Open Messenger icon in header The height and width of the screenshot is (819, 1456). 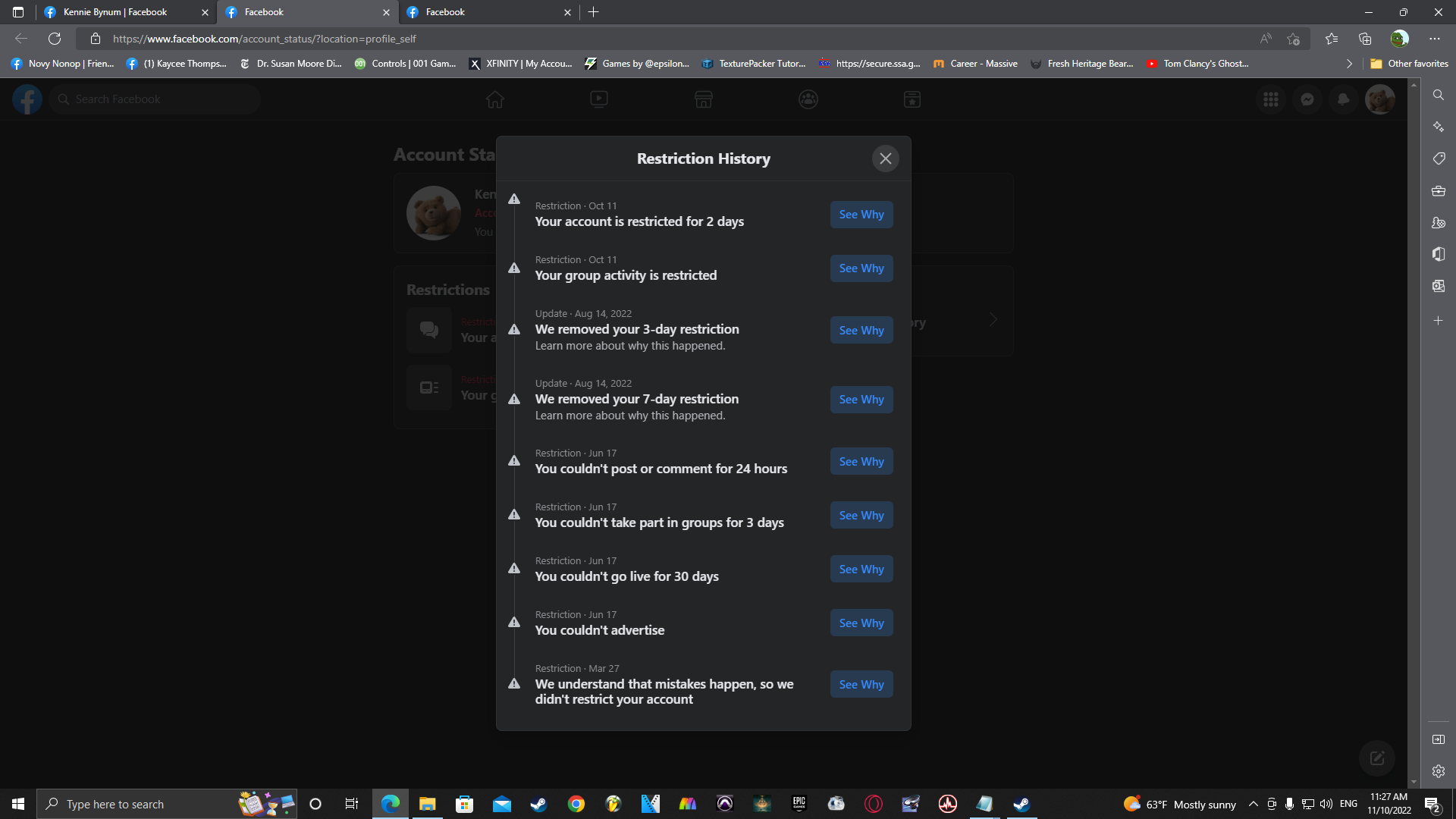pos(1307,99)
